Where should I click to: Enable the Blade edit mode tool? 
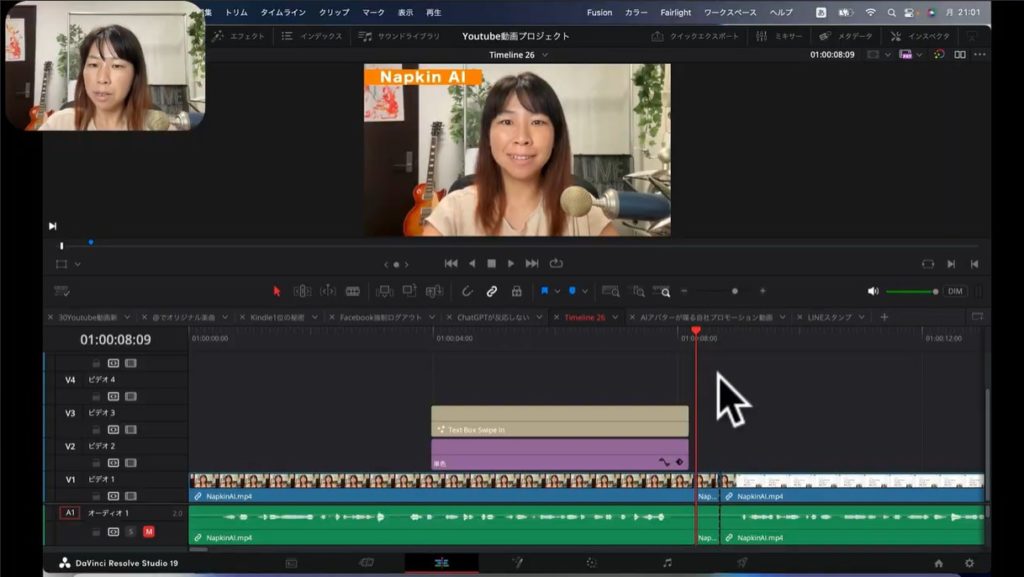click(352, 291)
